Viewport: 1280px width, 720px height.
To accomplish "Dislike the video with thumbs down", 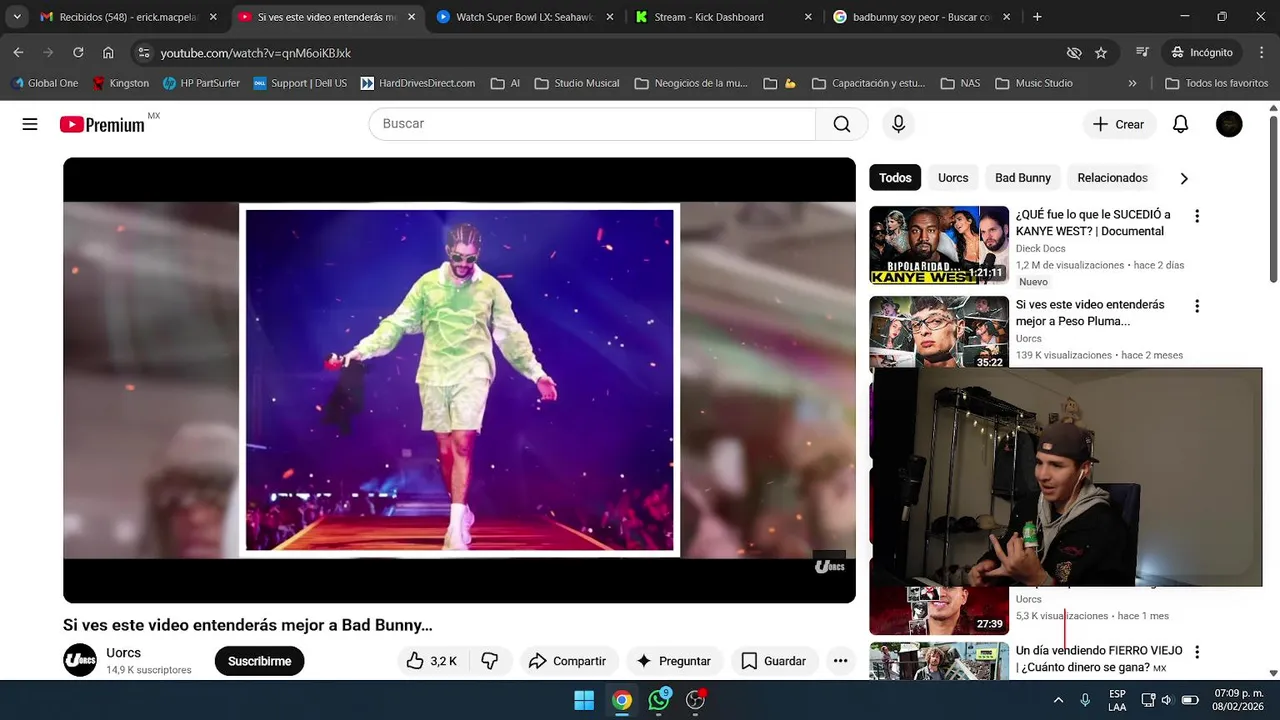I will [x=490, y=661].
